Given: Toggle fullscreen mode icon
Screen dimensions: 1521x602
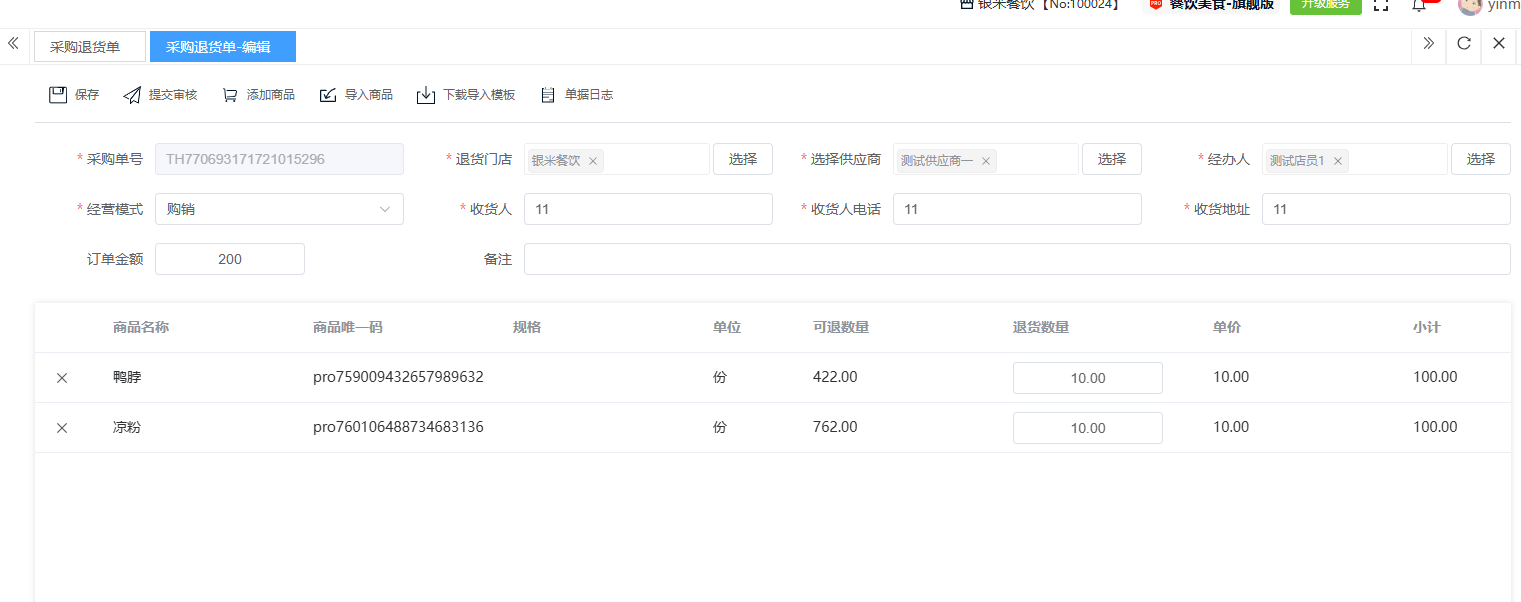Looking at the screenshot, I should click(x=1381, y=5).
